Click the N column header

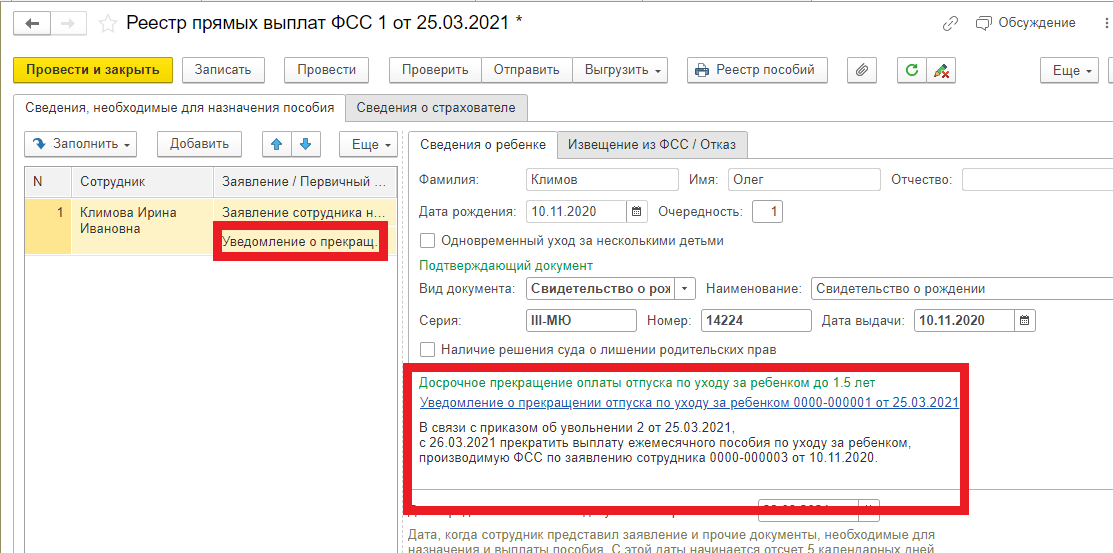click(48, 182)
